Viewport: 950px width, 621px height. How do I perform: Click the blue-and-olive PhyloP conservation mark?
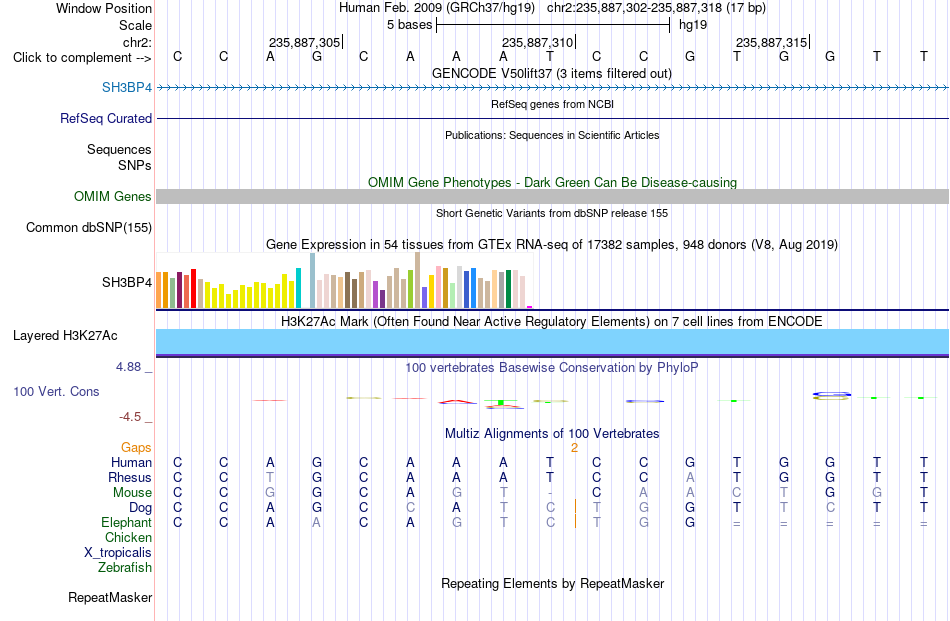click(x=831, y=396)
